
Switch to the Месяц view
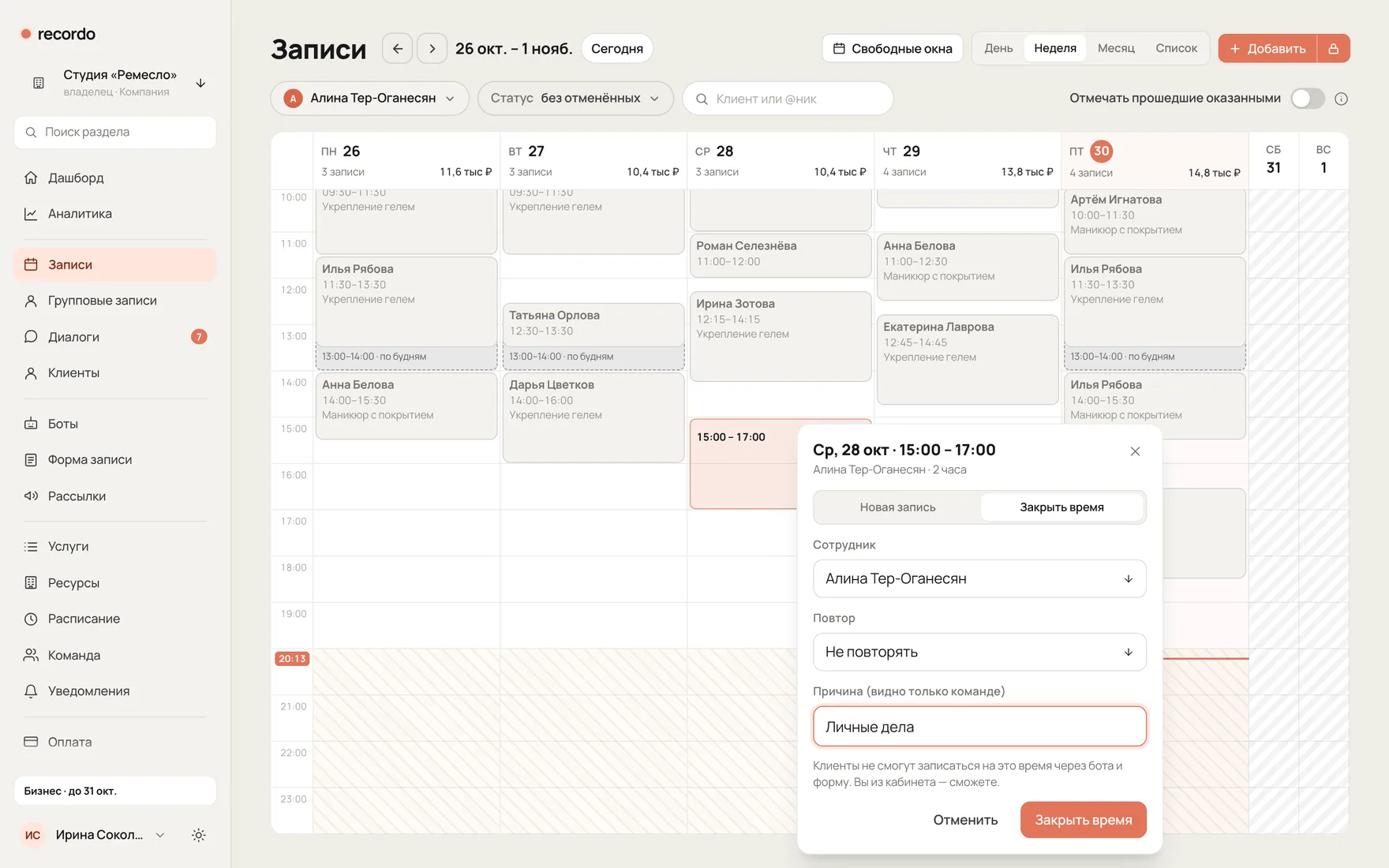tap(1116, 48)
